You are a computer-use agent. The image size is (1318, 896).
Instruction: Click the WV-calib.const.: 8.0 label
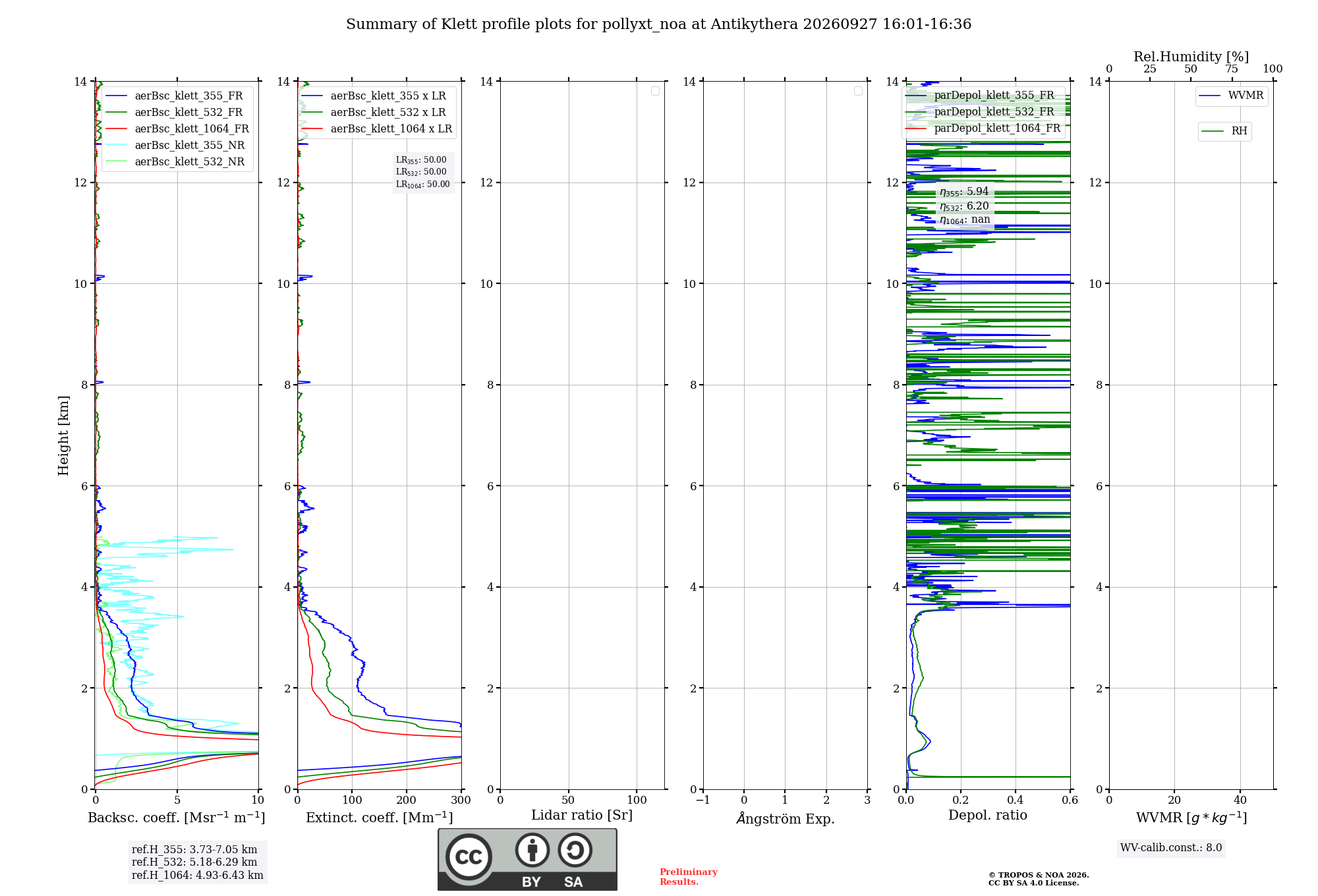(1171, 848)
